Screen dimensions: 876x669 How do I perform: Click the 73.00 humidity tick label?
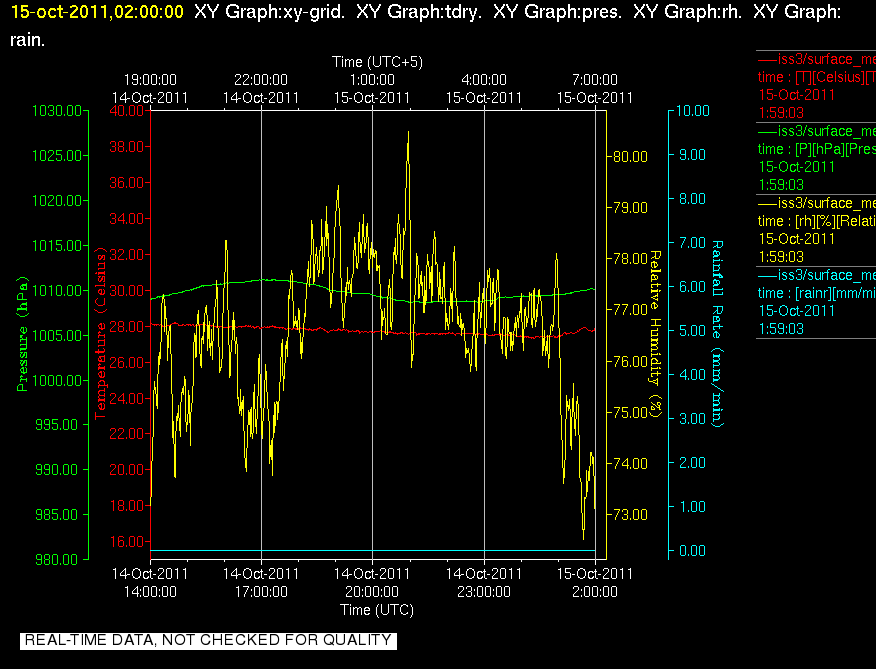pos(630,515)
